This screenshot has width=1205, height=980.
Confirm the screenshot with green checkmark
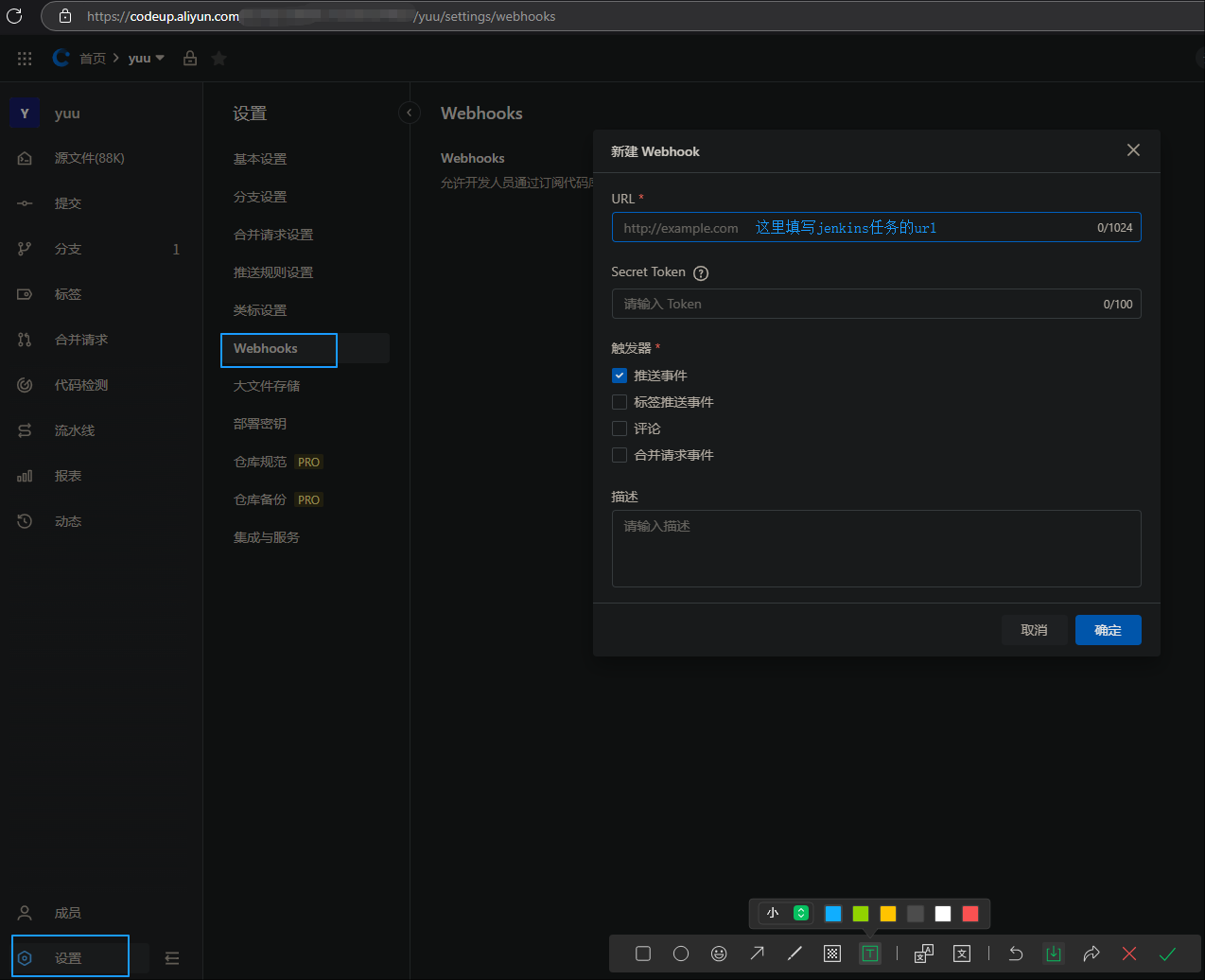click(x=1167, y=954)
